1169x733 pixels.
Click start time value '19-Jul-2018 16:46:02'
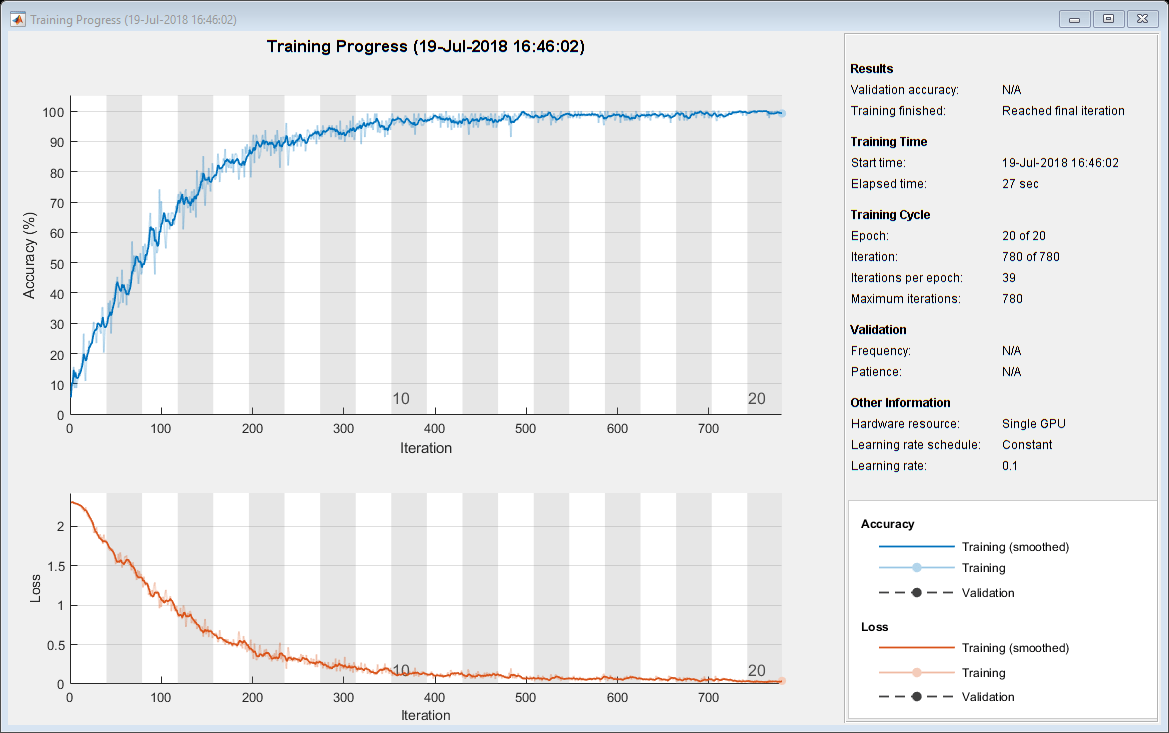1060,163
